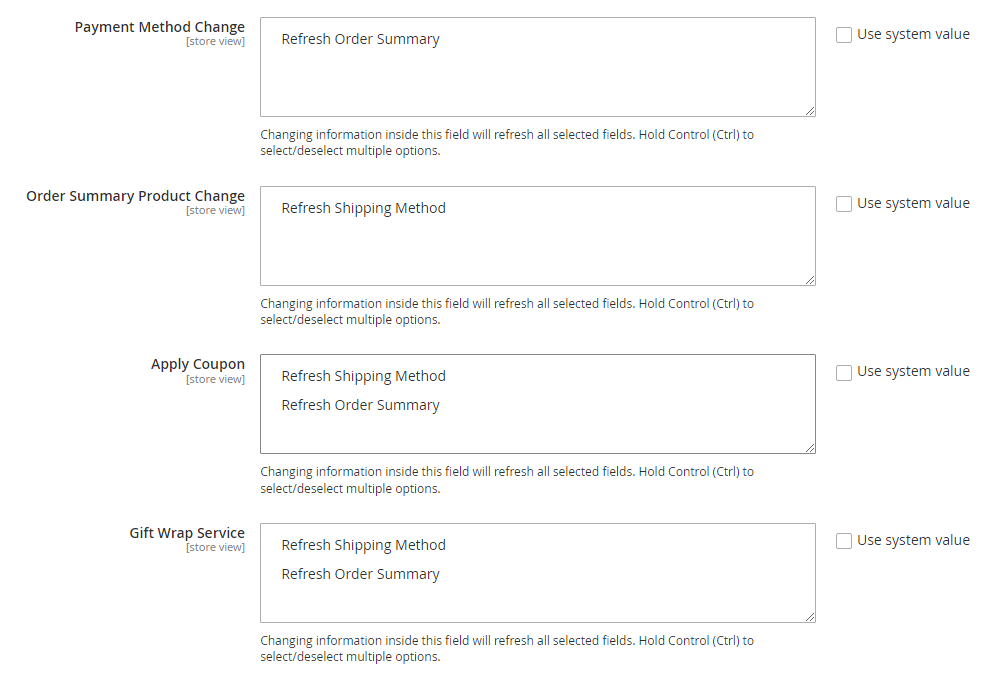
Task: Click the Payment Method Change field label
Action: pos(159,27)
